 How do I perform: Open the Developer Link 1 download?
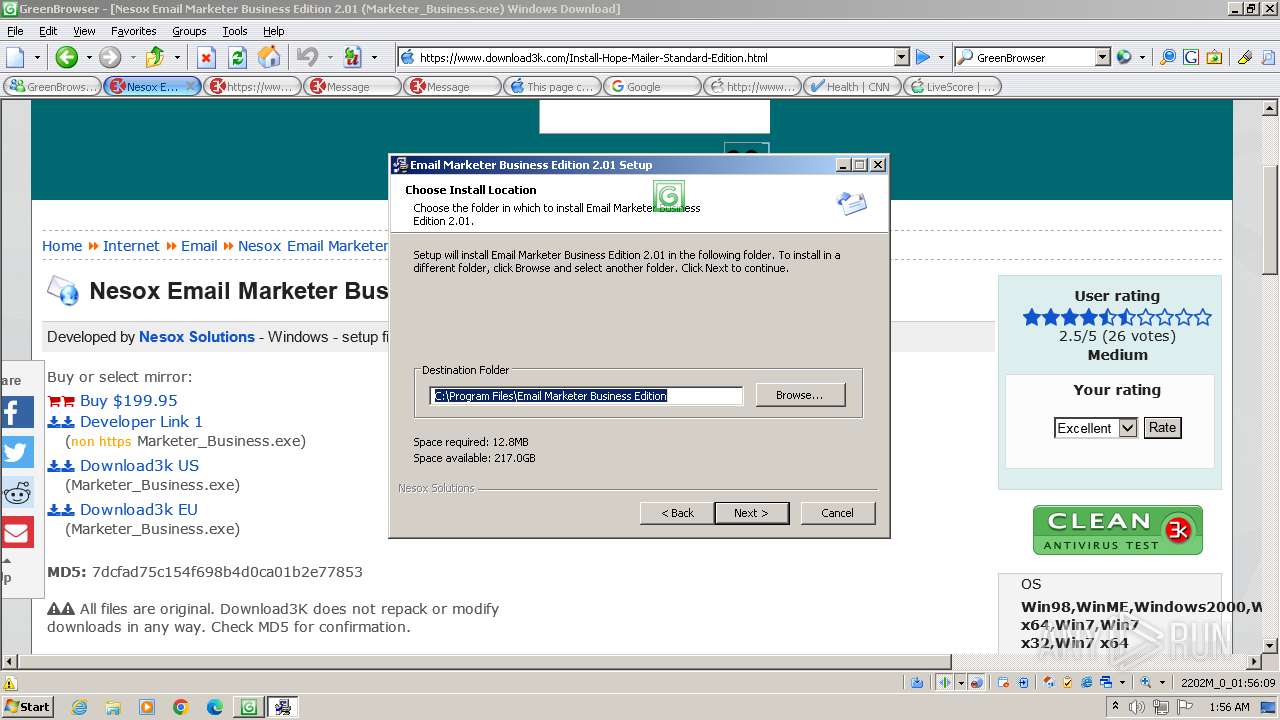coord(141,421)
